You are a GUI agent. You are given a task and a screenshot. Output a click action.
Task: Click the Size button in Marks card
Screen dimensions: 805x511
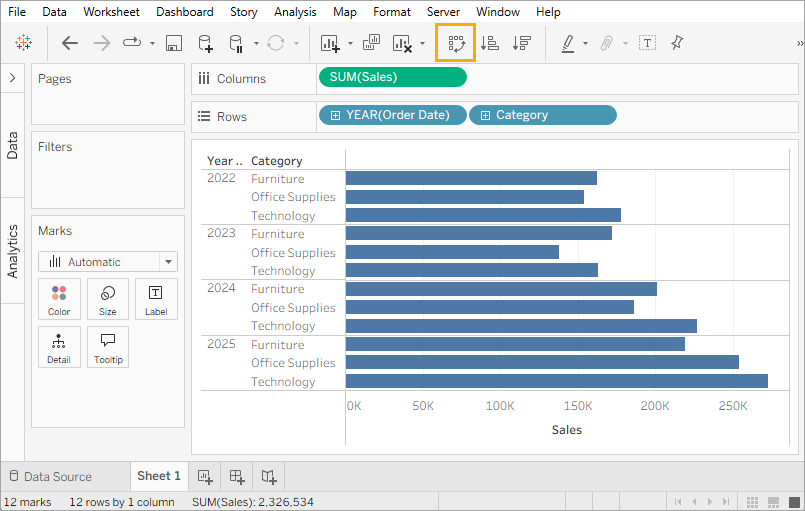tap(108, 299)
